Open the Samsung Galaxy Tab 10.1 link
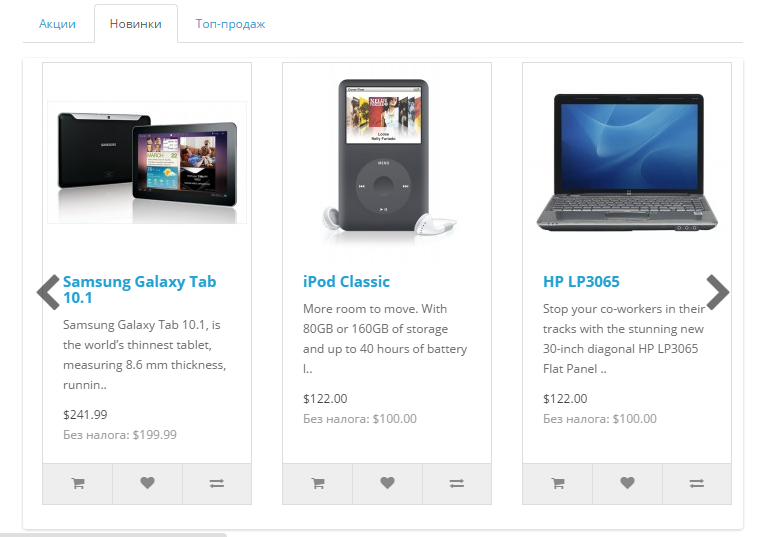 tap(140, 289)
